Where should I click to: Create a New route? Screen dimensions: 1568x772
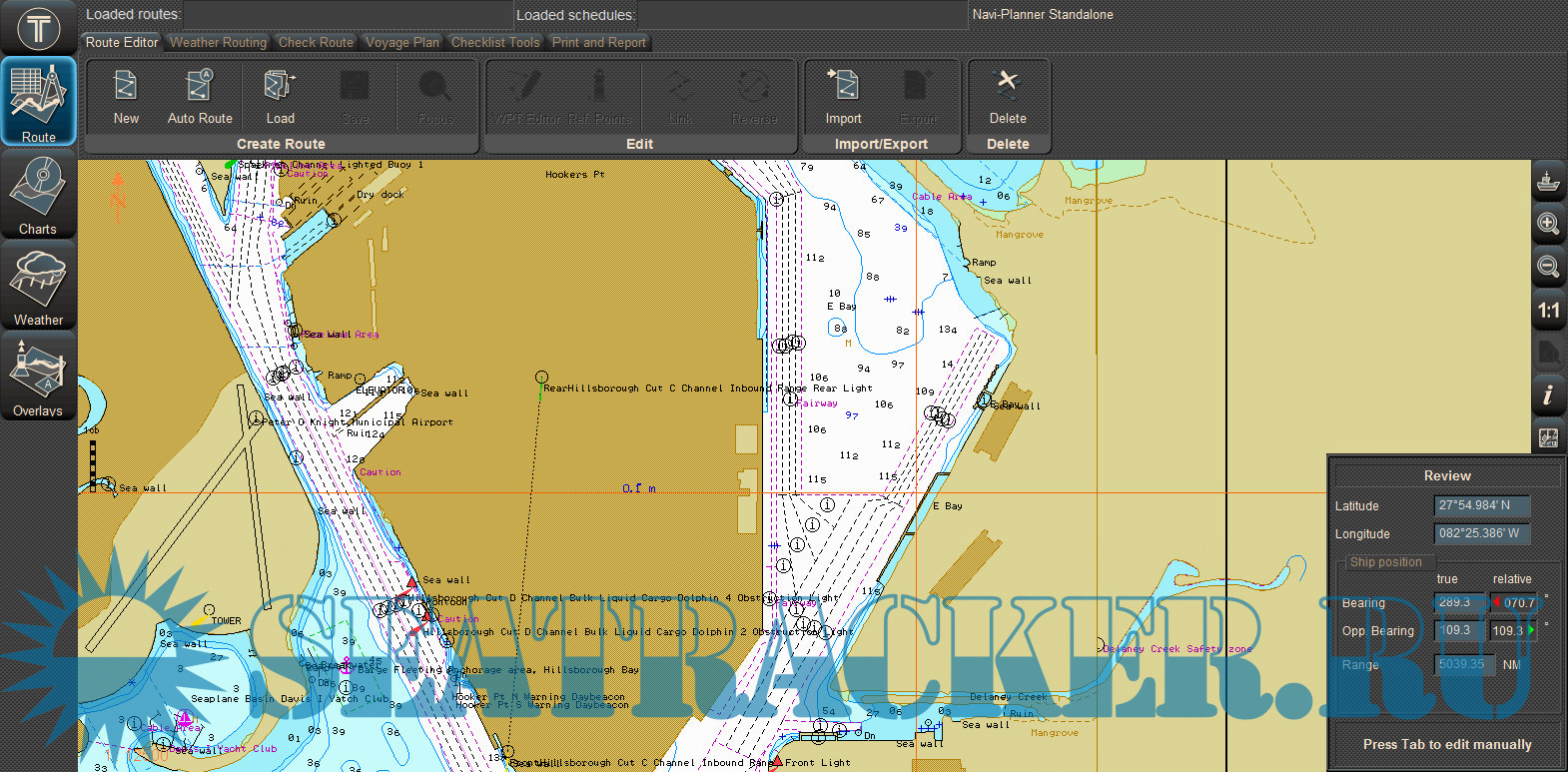(126, 97)
